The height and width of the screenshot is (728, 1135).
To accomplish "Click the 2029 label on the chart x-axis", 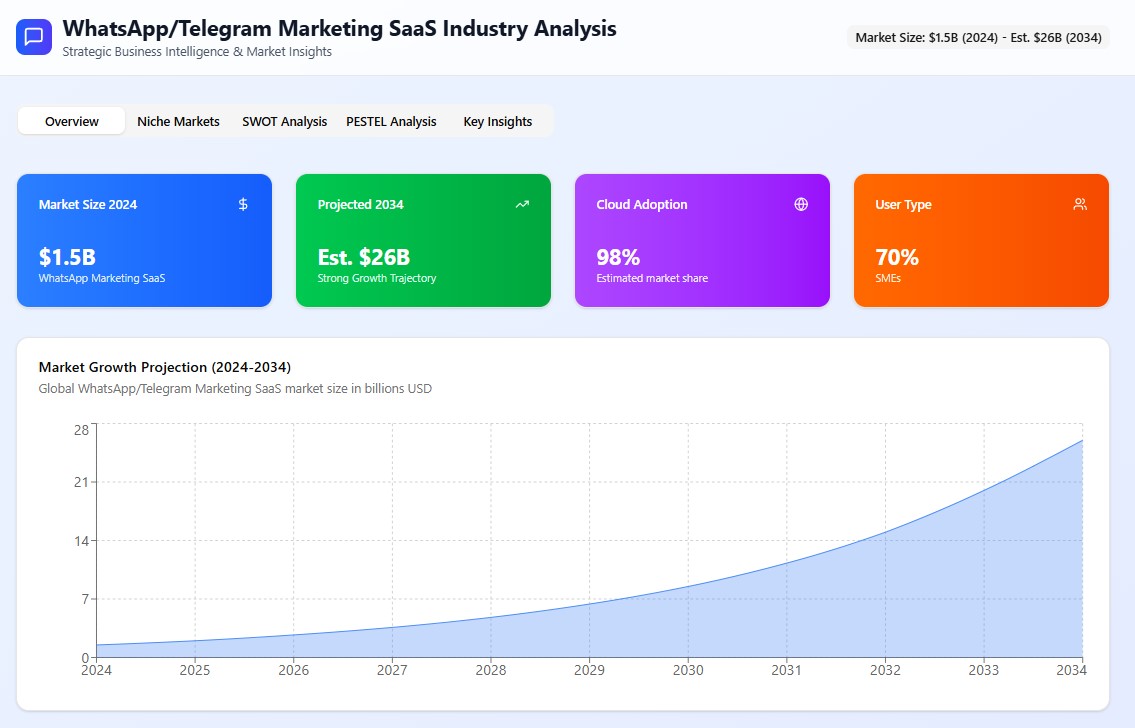I will pos(589,670).
